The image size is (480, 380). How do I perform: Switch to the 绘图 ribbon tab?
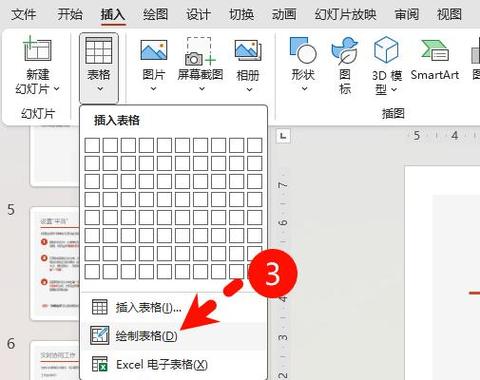(x=155, y=15)
